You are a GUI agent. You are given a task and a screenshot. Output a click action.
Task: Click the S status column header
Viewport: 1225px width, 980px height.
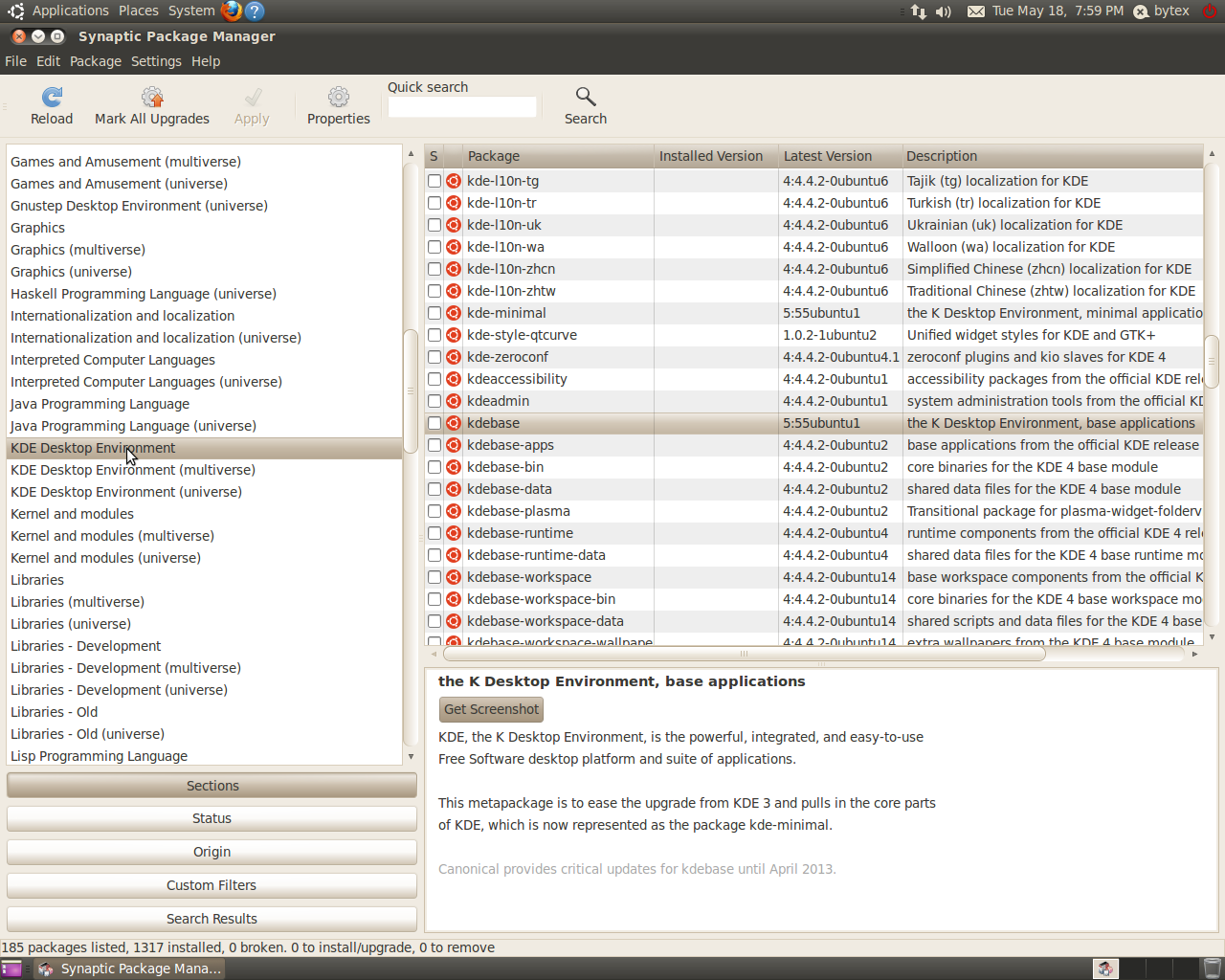coord(434,156)
